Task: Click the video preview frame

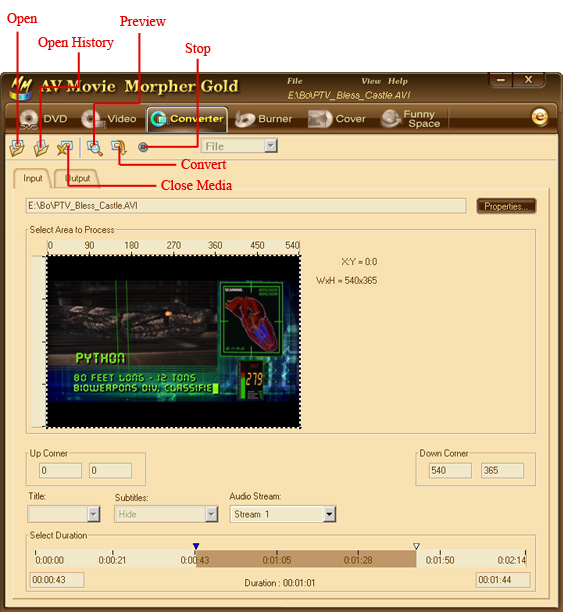Action: (174, 342)
